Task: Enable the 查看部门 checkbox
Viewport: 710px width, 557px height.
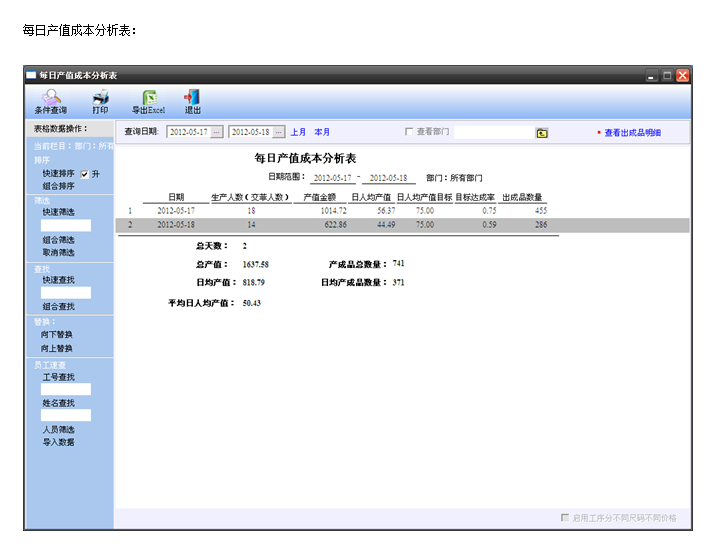Action: (409, 132)
